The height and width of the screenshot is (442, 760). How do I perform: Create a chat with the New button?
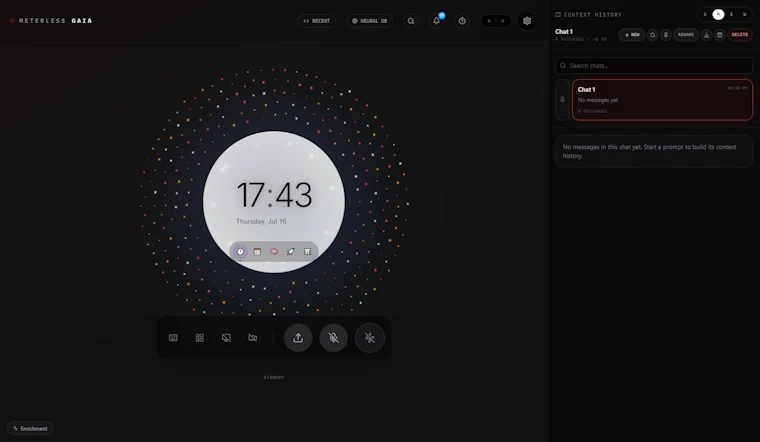tap(632, 35)
